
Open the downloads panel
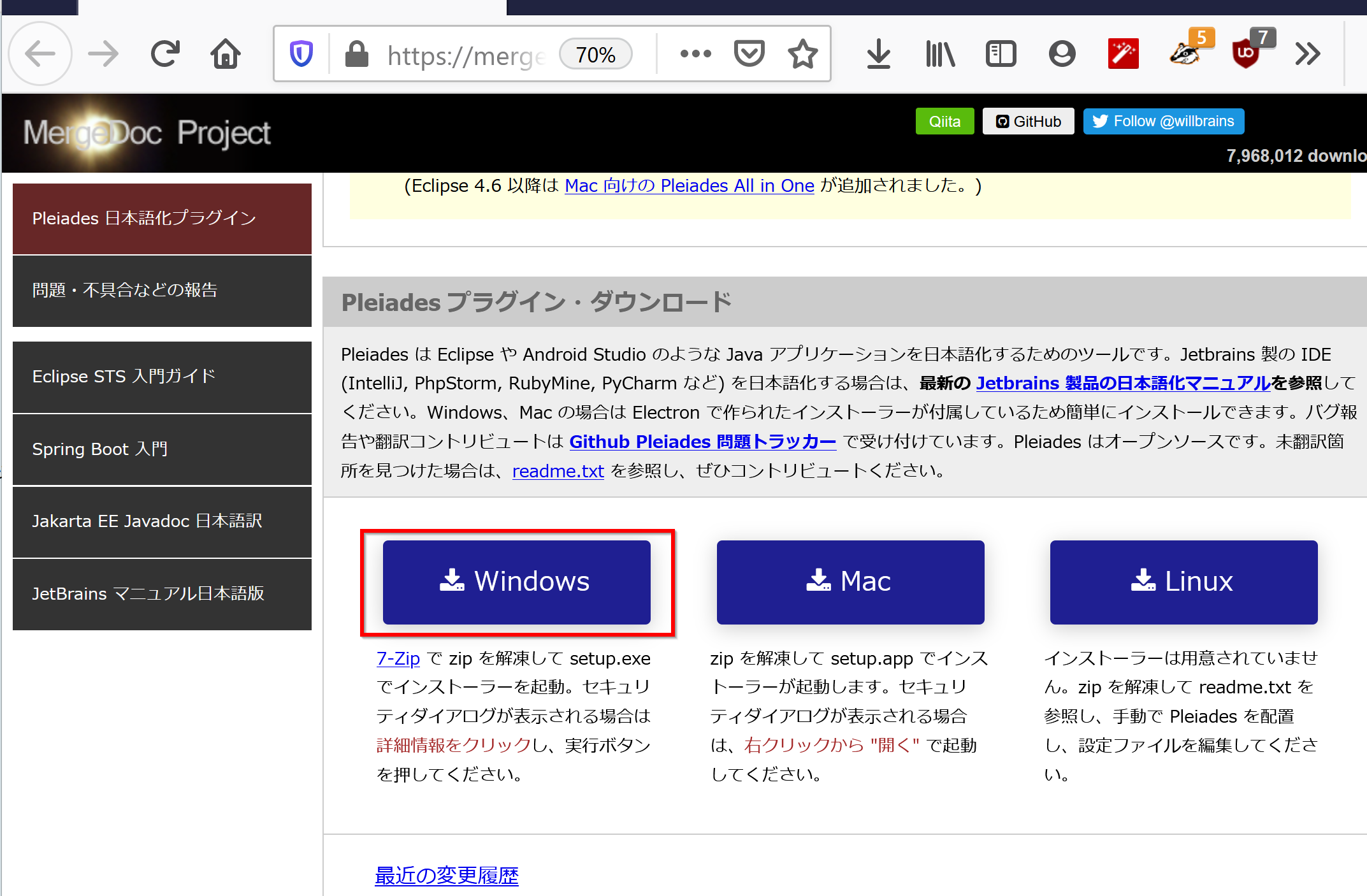pyautogui.click(x=878, y=54)
